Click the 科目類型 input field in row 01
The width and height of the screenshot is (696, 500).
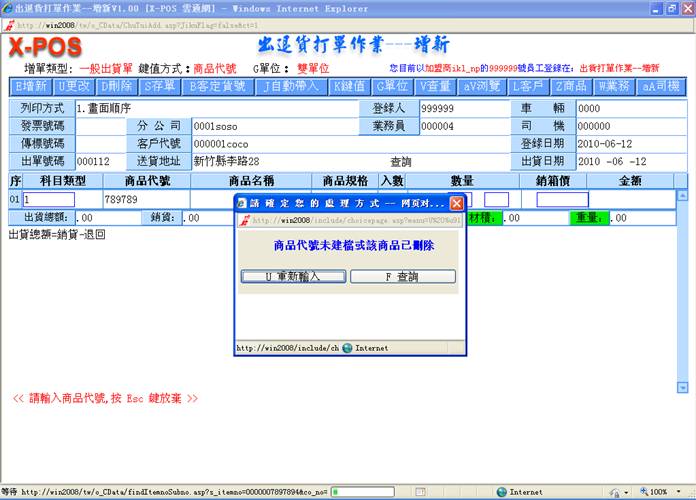point(55,199)
